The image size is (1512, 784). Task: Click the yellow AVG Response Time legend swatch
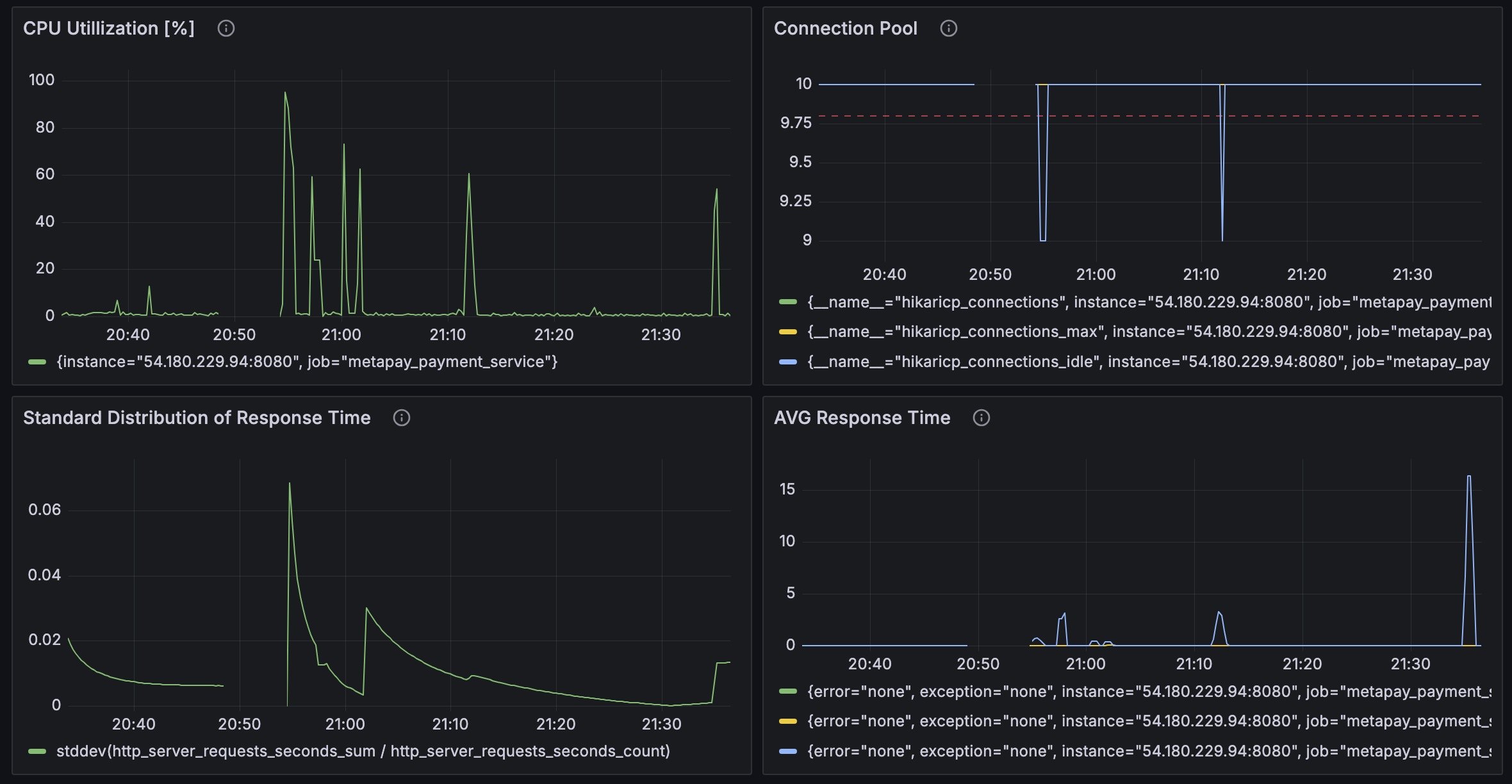787,721
